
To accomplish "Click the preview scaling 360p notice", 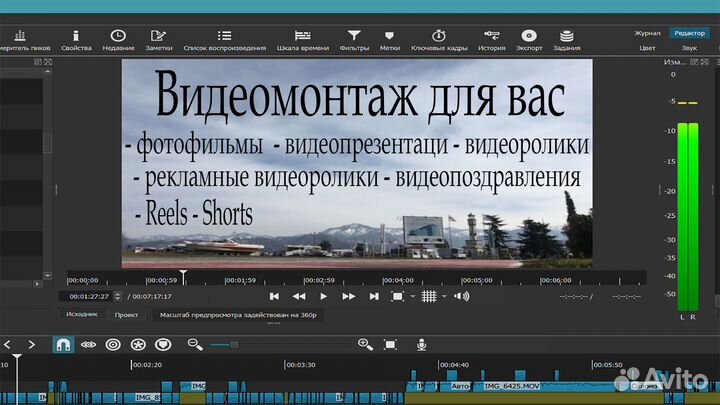I will pos(238,315).
